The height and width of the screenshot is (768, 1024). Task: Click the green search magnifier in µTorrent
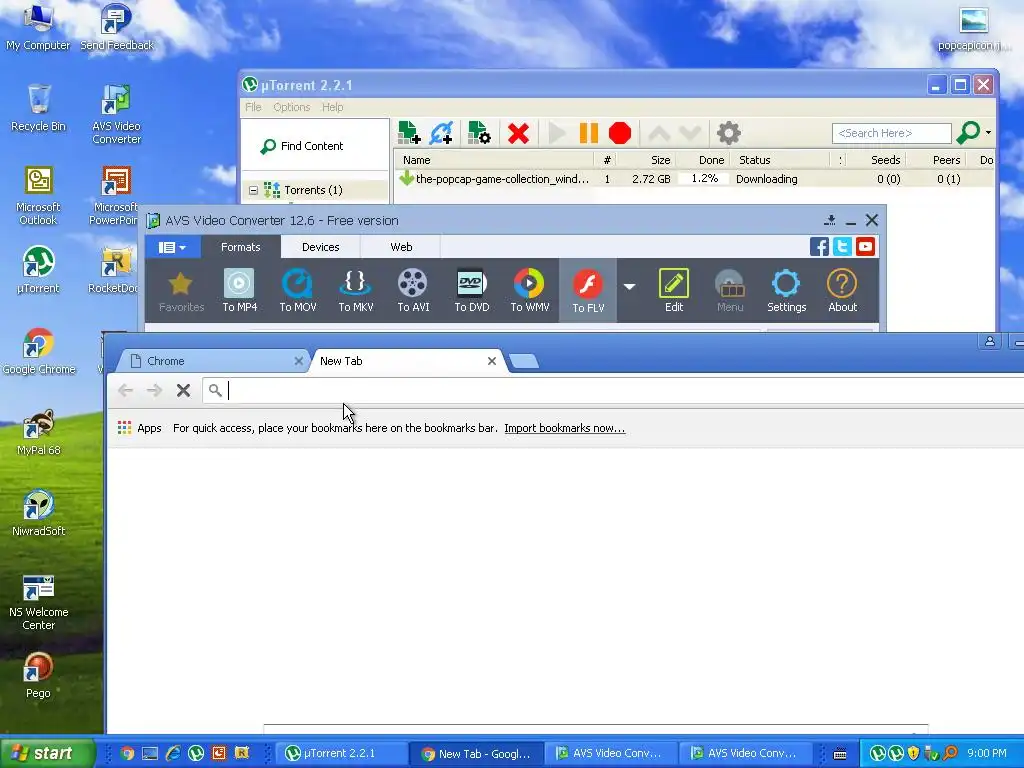pos(968,133)
